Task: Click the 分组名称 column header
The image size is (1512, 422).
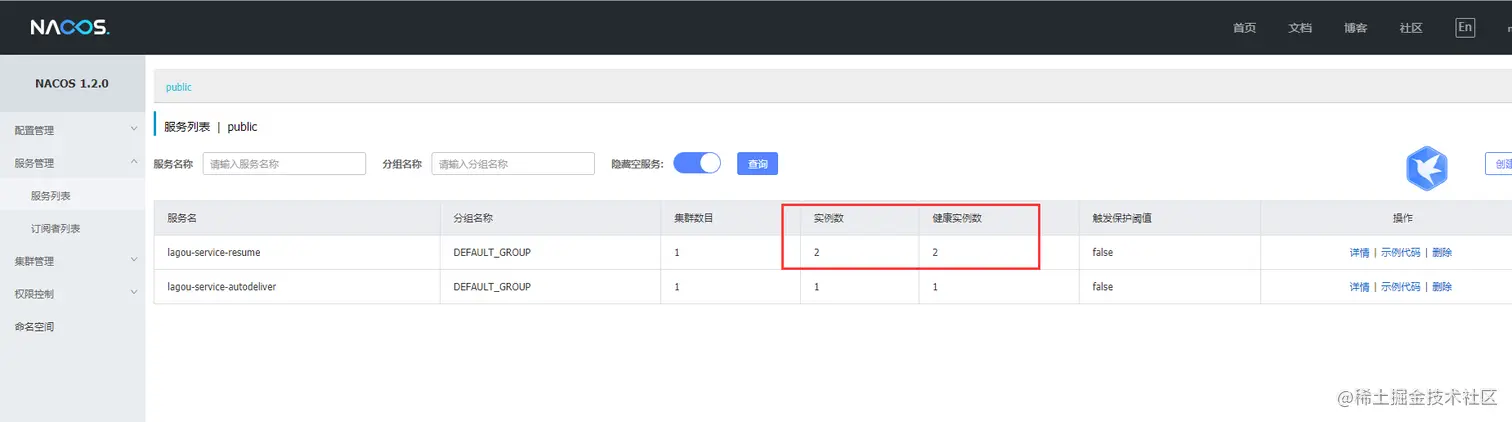Action: click(x=473, y=218)
